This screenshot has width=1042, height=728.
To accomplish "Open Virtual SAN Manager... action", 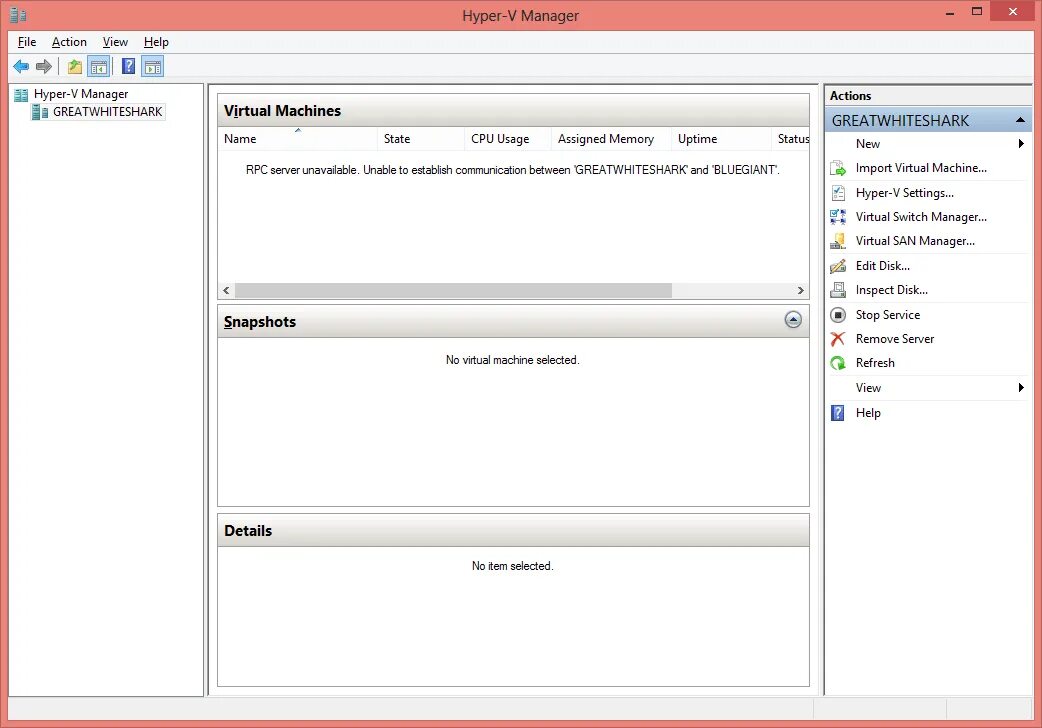I will [x=915, y=241].
